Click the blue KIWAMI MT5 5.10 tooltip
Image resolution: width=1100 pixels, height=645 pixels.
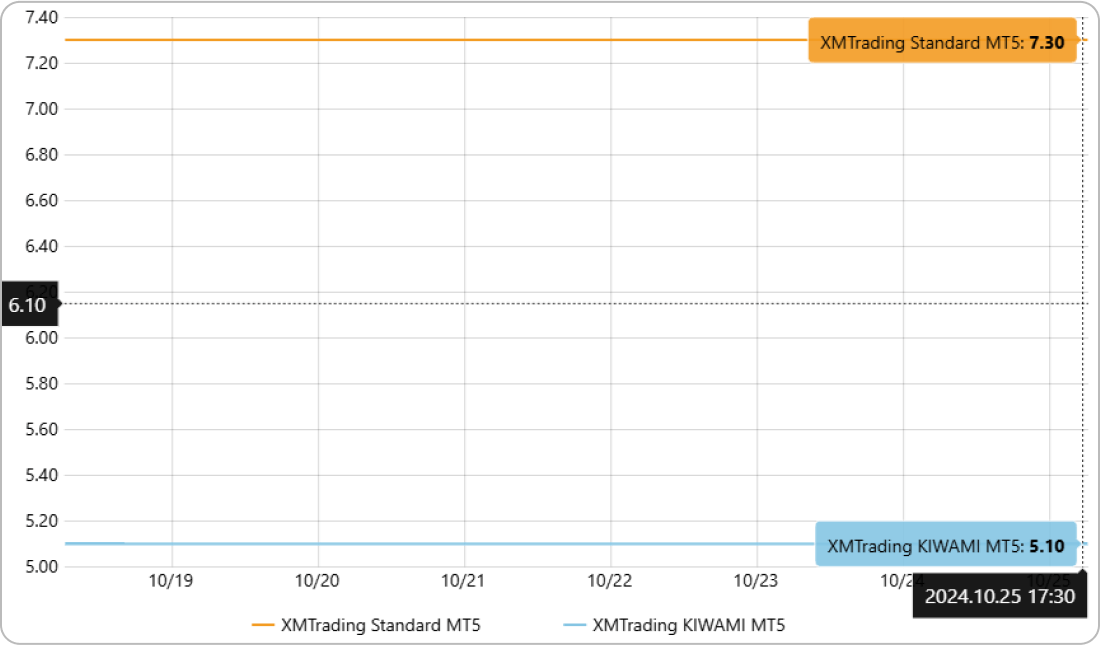945,546
